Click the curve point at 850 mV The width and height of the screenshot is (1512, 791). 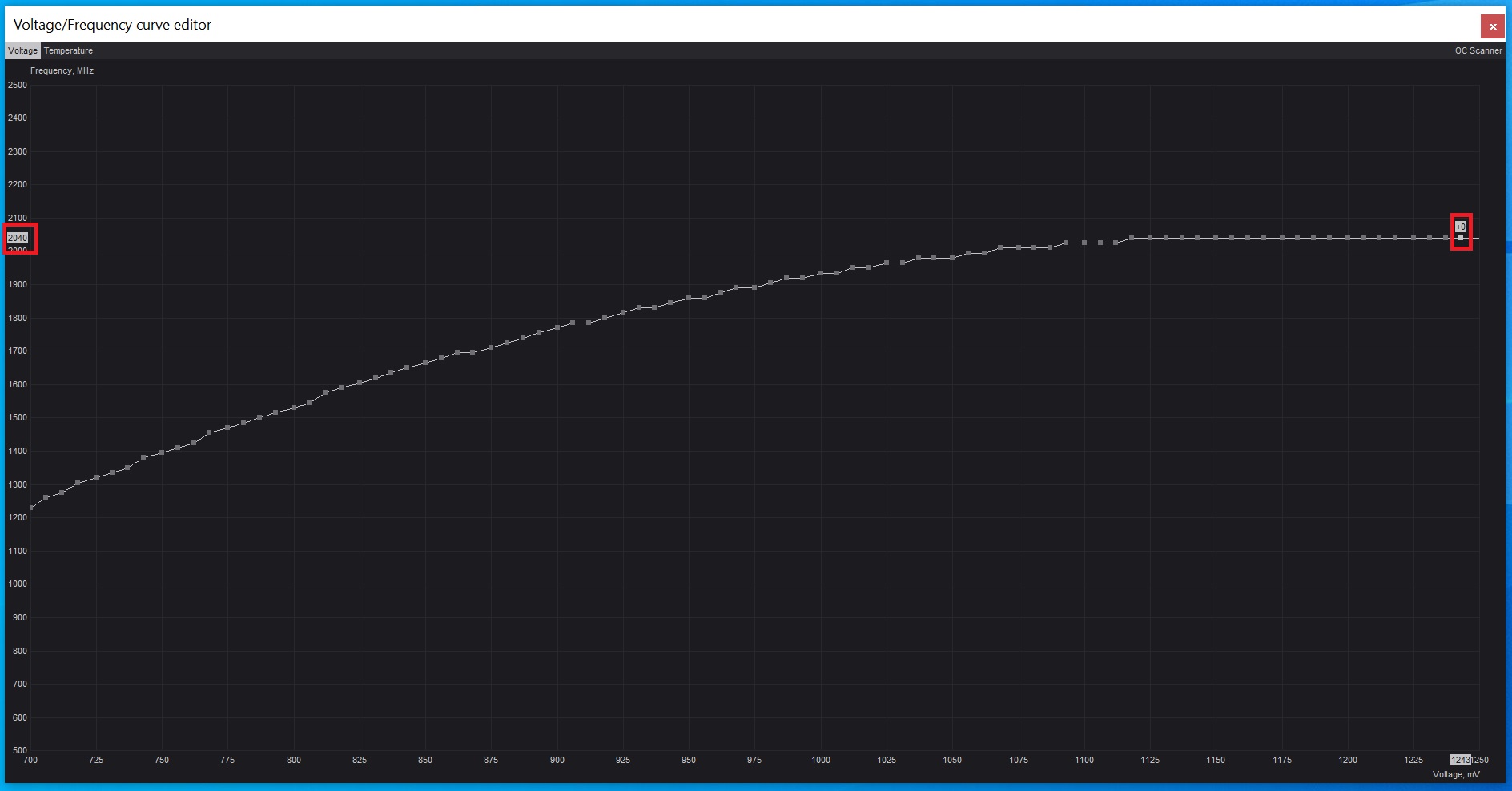[x=425, y=363]
